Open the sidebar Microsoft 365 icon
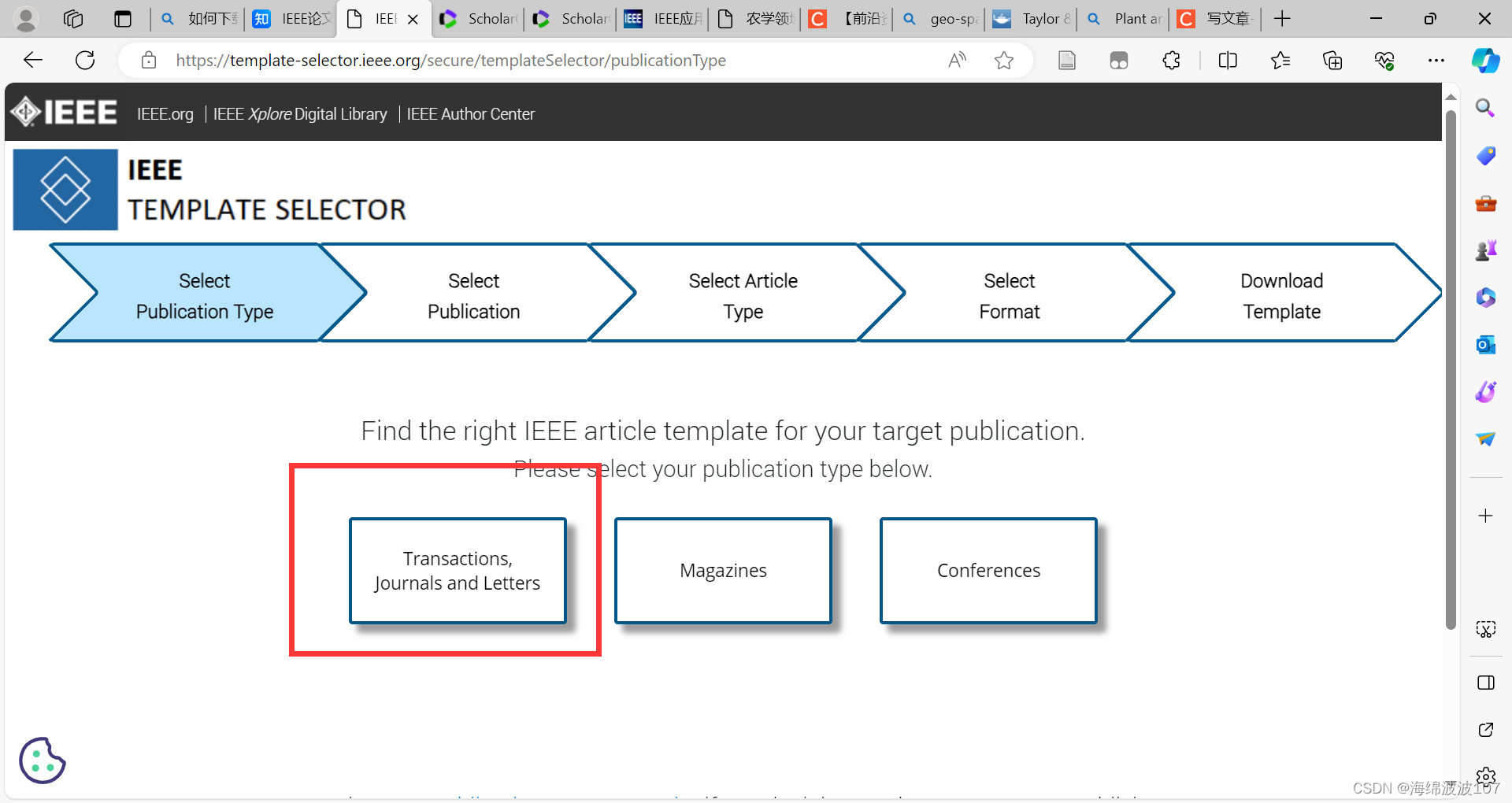 (1485, 298)
